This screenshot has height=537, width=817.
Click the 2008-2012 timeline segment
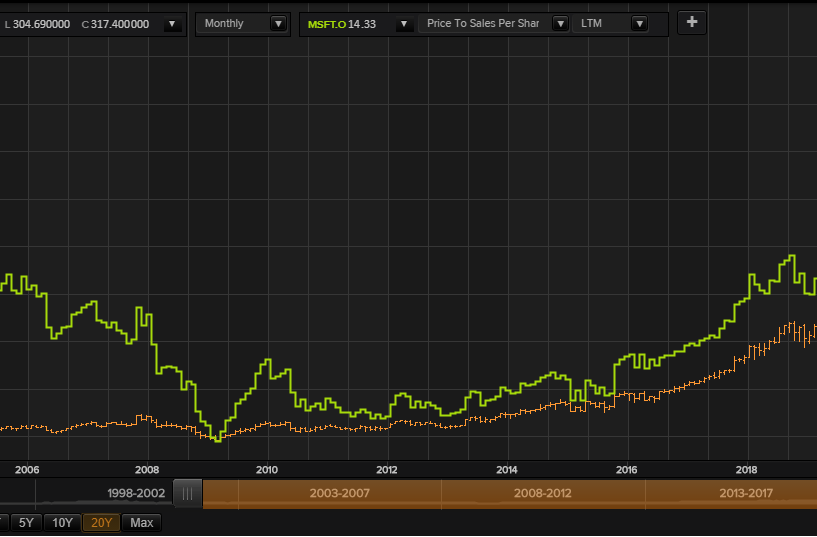pos(543,493)
